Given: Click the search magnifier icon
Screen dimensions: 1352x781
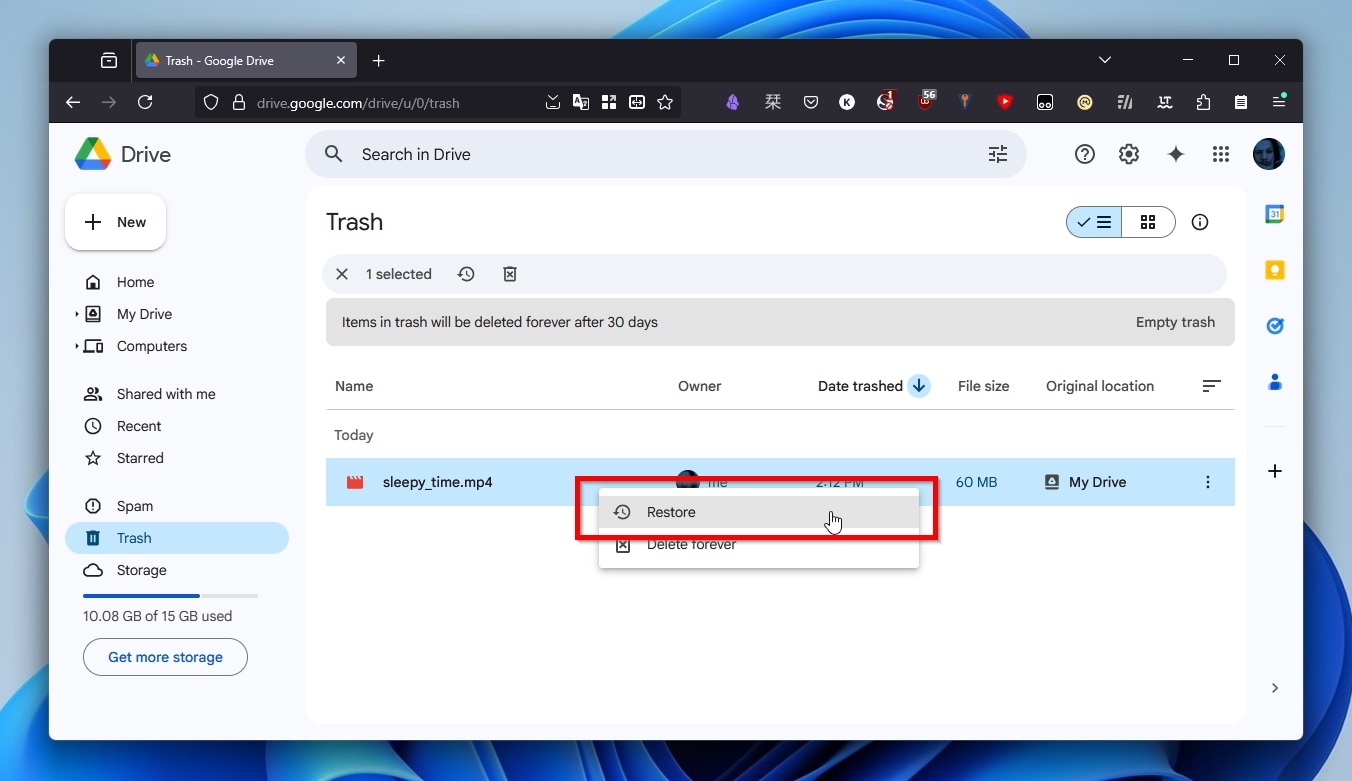Looking at the screenshot, I should [335, 154].
